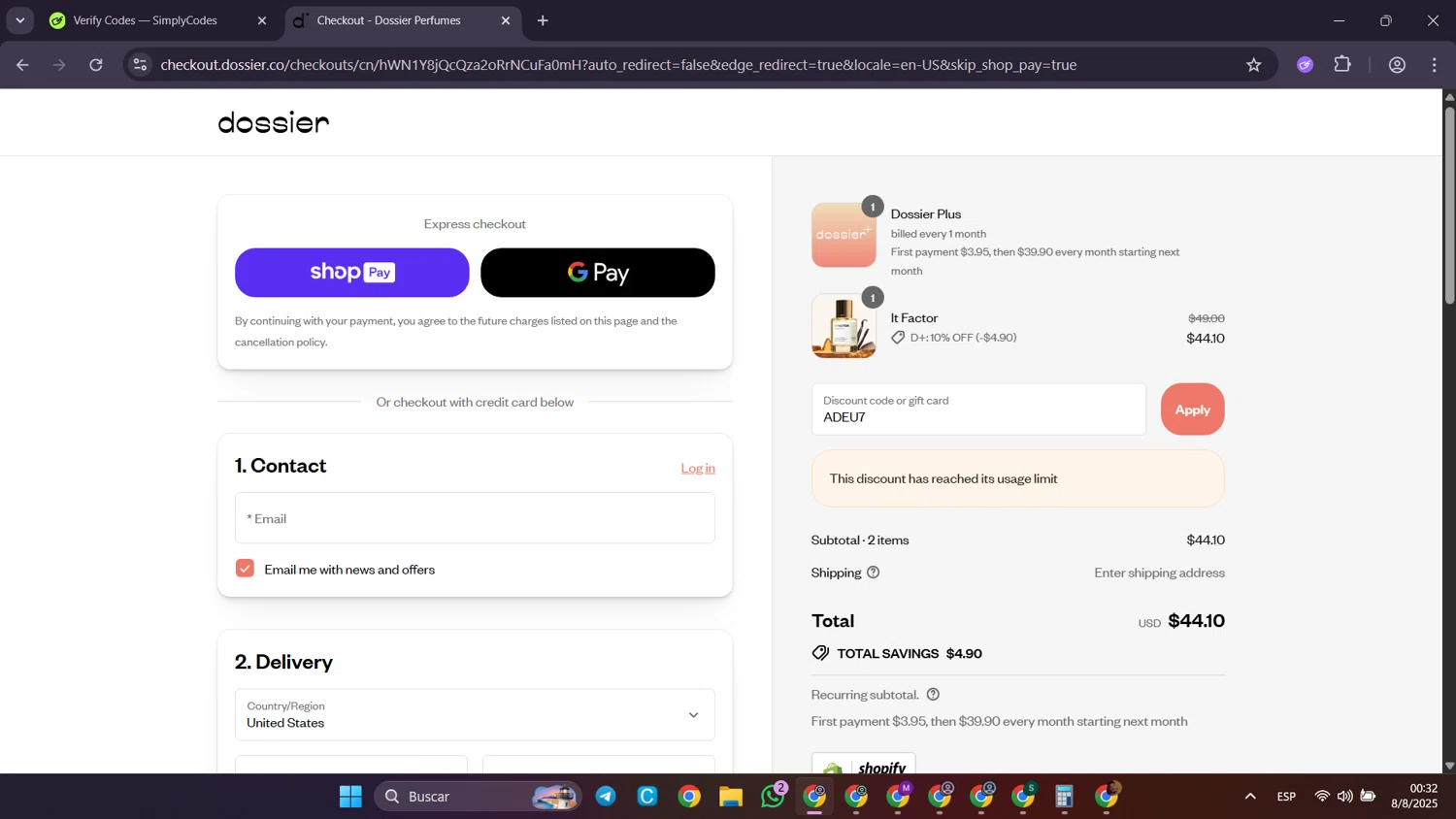Click the "It Factor" item name
The image size is (1456, 819).
point(914,318)
